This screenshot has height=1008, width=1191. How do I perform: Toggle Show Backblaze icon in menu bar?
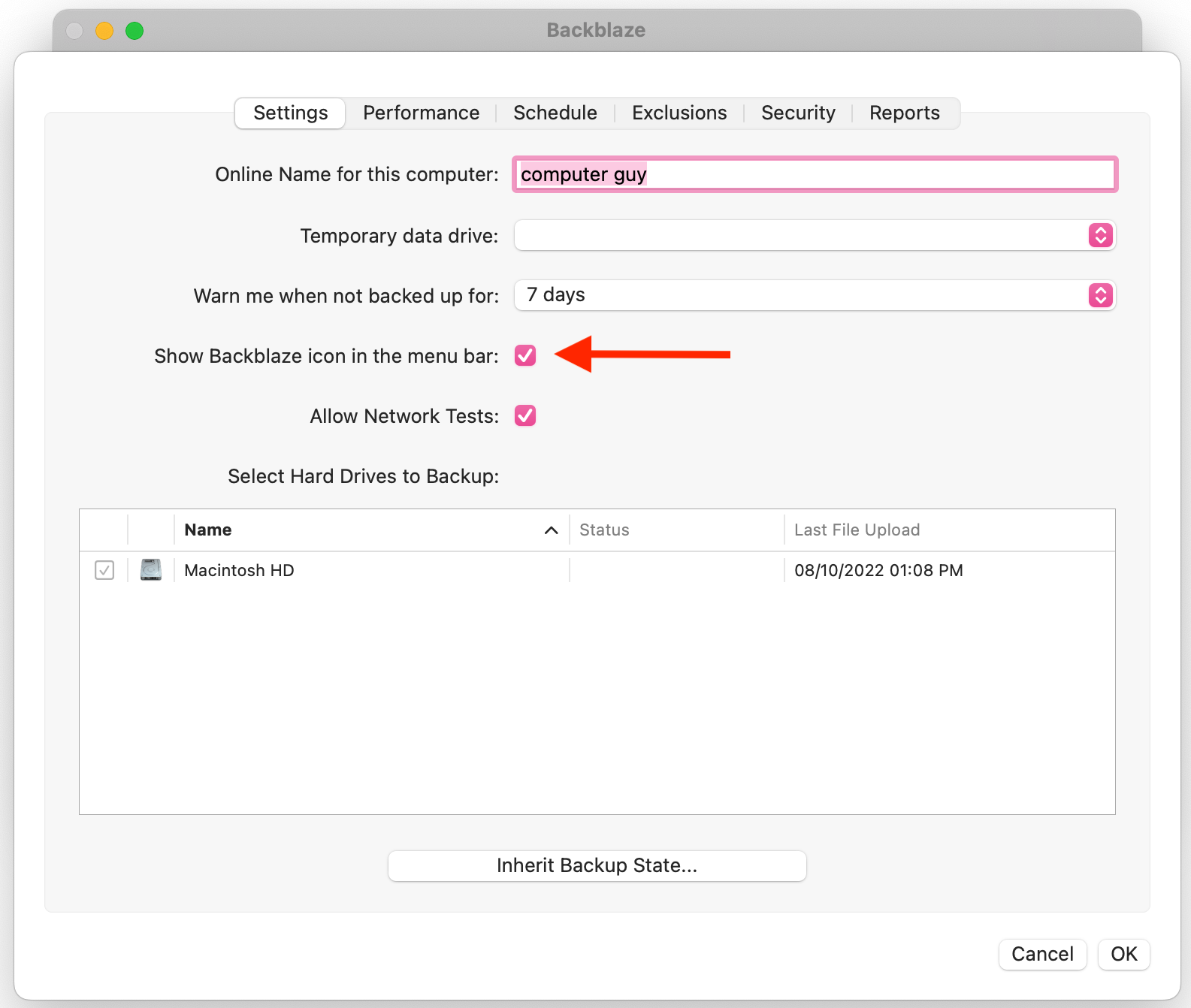pyautogui.click(x=525, y=355)
